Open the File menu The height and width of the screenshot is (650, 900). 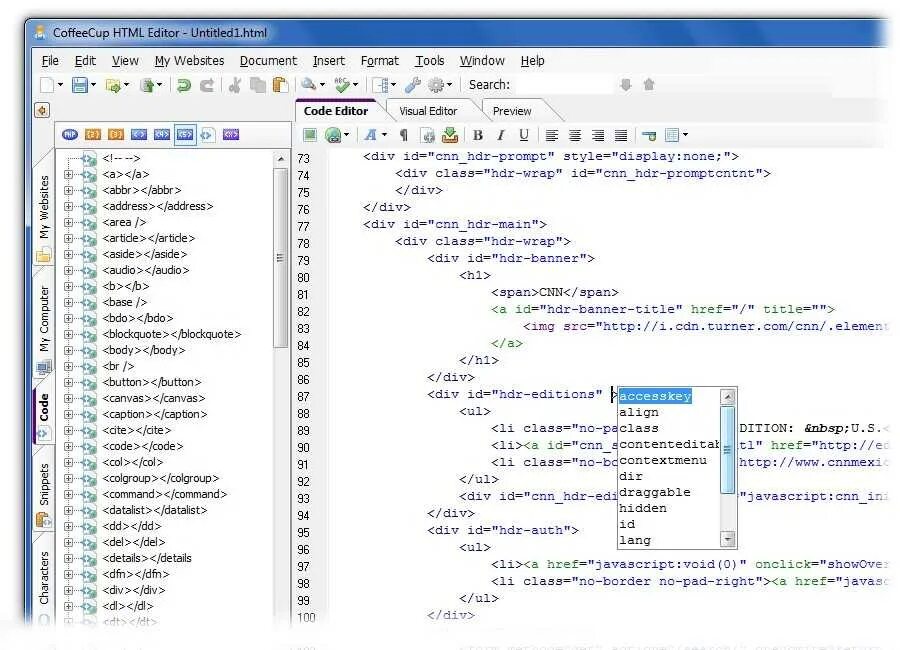[x=50, y=61]
